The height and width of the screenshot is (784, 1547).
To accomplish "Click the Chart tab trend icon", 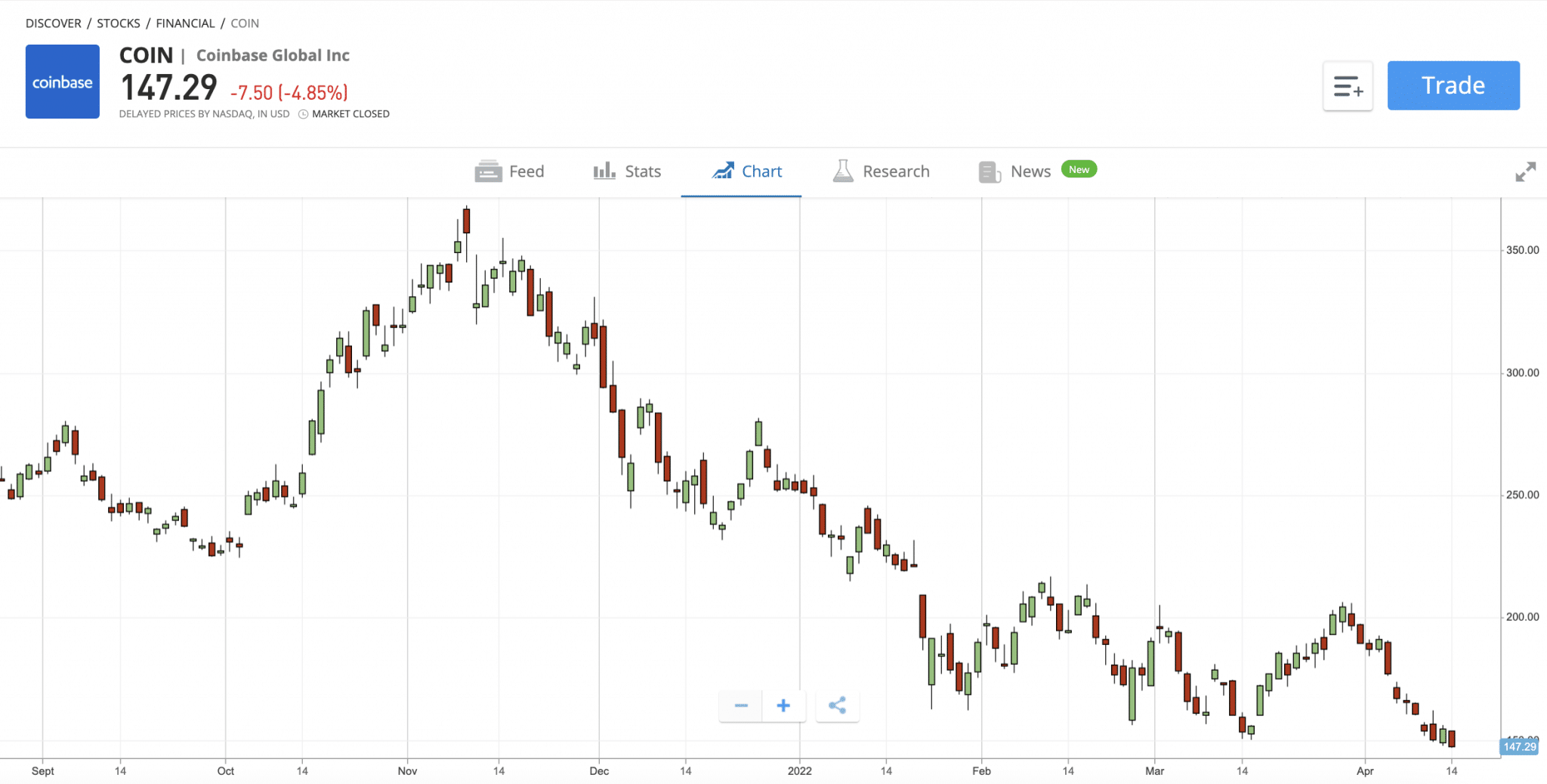I will point(723,171).
